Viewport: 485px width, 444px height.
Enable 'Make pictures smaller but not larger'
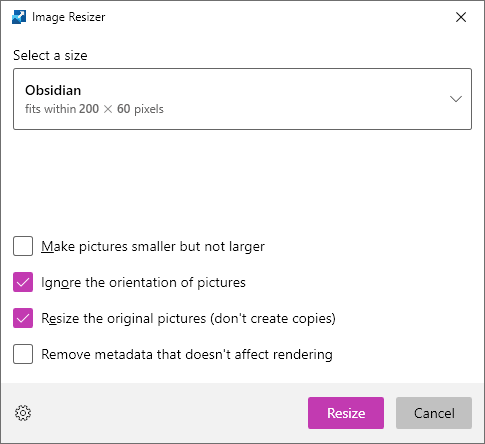(23, 246)
